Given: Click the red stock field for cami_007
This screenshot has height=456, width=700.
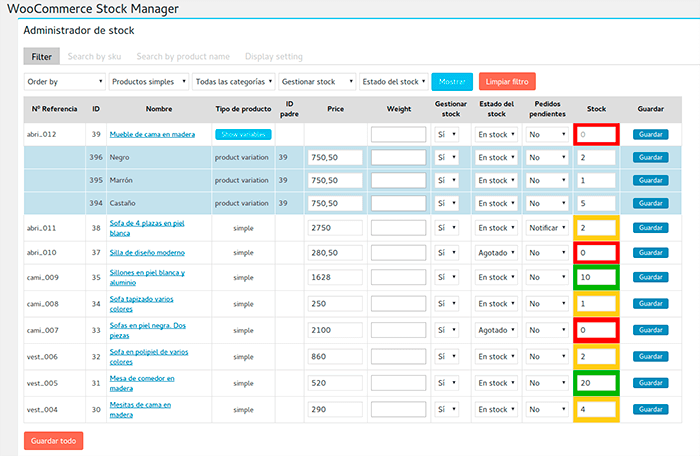Looking at the screenshot, I should click(x=596, y=330).
